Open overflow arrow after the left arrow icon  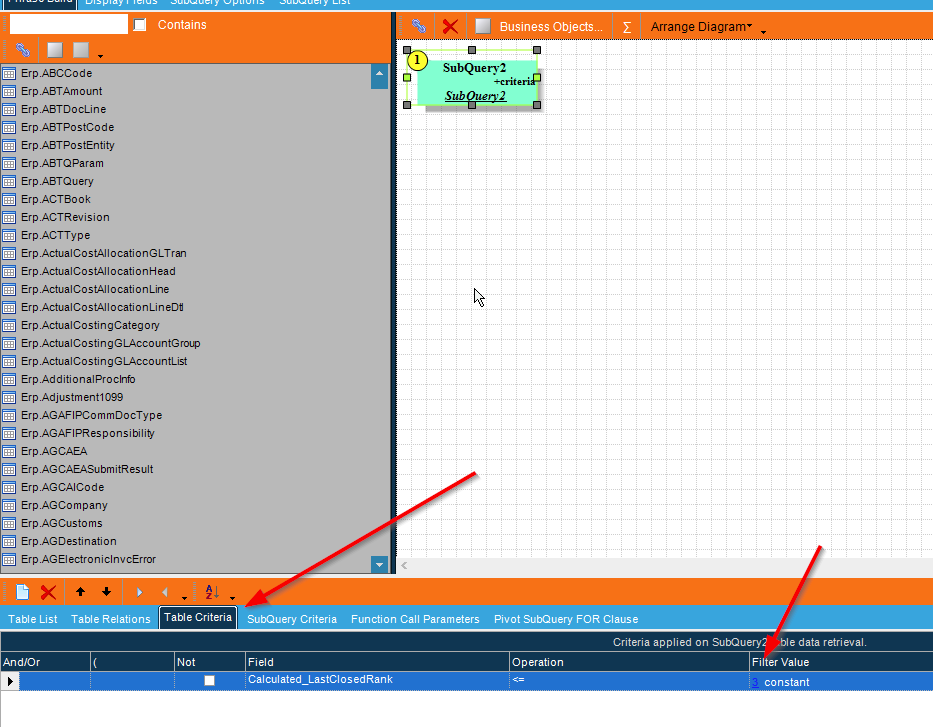pos(184,597)
